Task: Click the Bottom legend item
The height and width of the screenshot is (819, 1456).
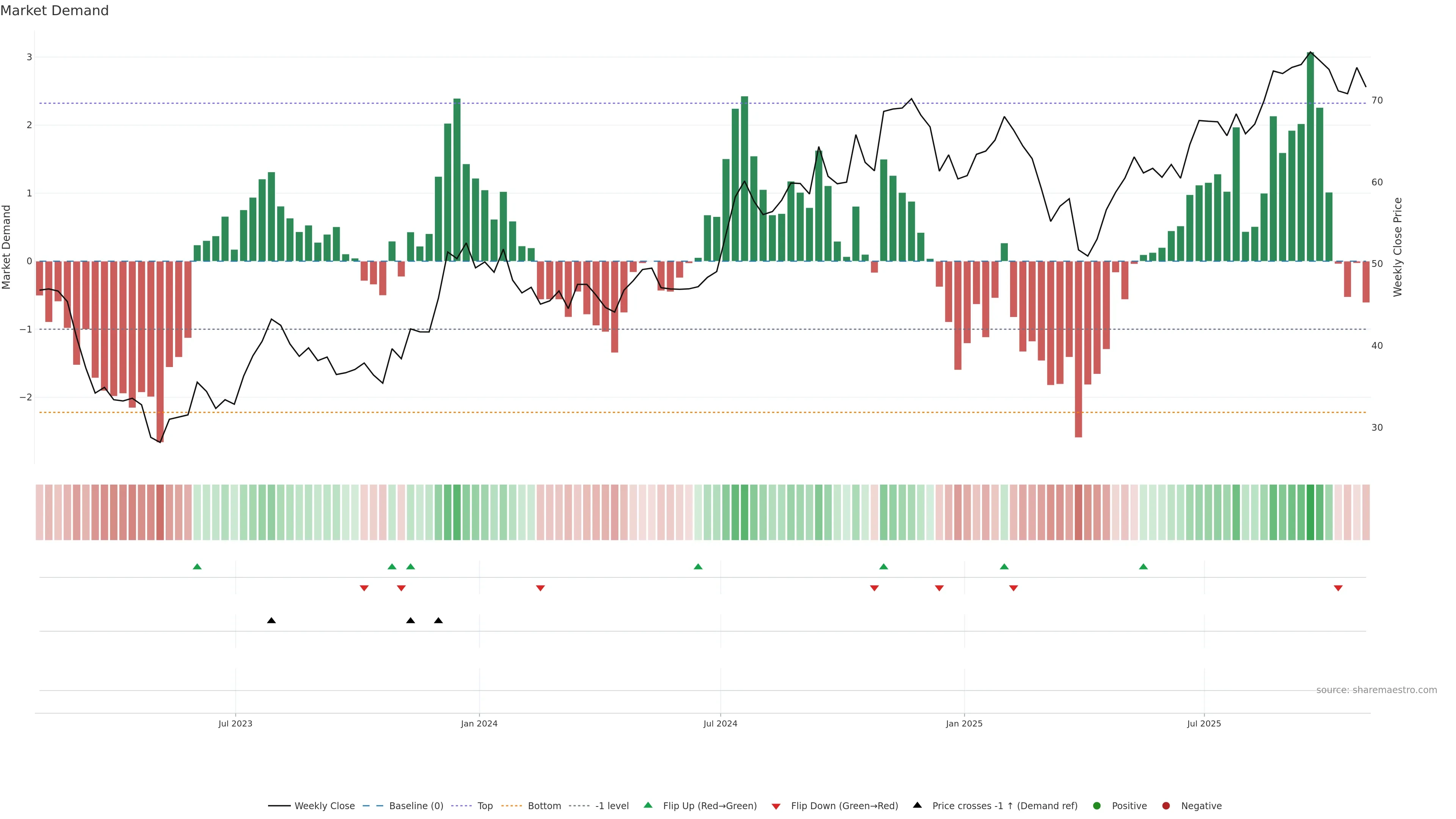Action: click(x=544, y=806)
